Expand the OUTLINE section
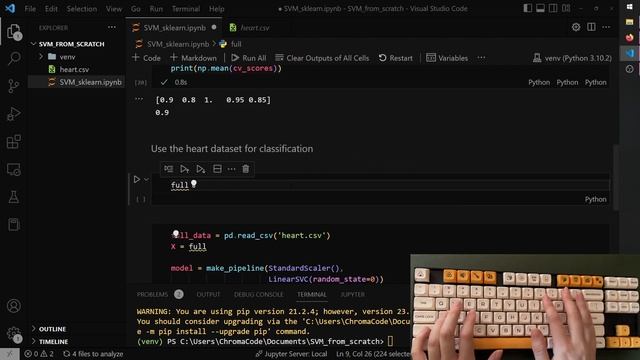Image resolution: width=640 pixels, height=360 pixels. point(52,329)
